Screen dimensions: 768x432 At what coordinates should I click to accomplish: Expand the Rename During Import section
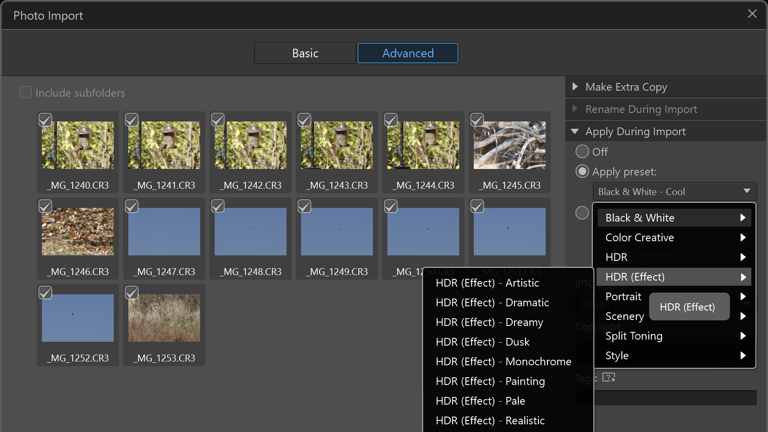[x=666, y=109]
